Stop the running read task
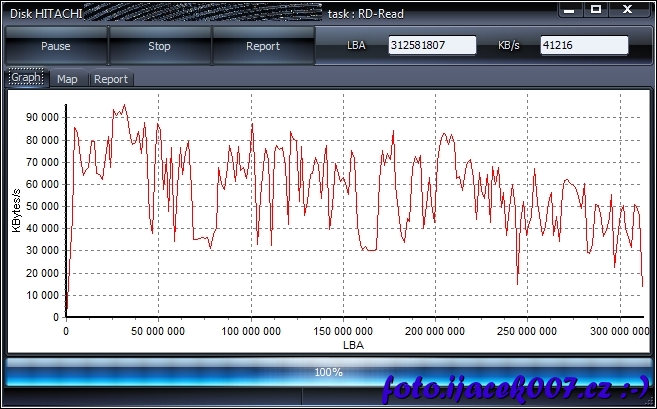Viewport: 657px width, 409px height. coord(159,46)
